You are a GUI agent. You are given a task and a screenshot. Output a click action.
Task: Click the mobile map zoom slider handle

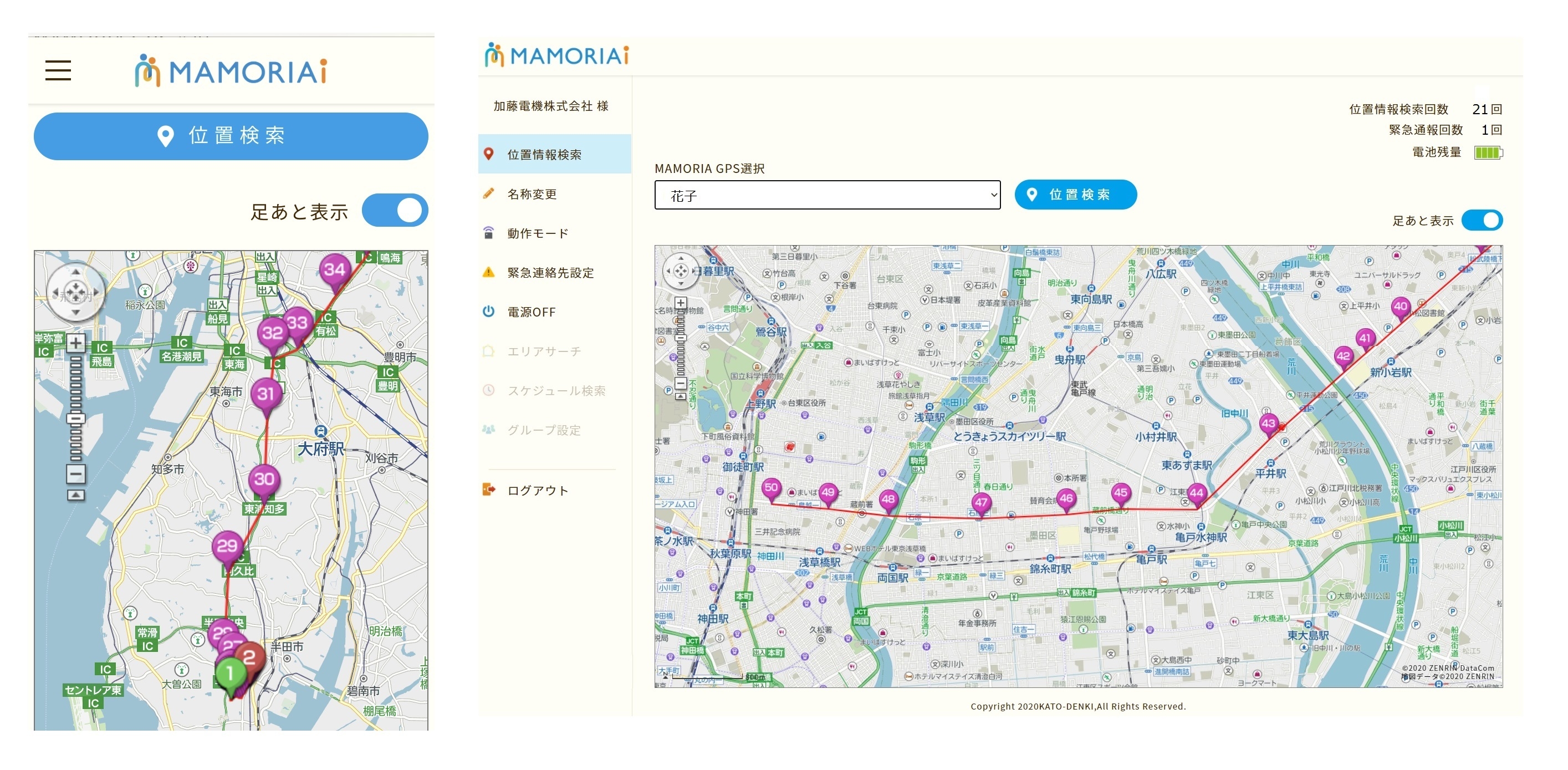[75, 418]
